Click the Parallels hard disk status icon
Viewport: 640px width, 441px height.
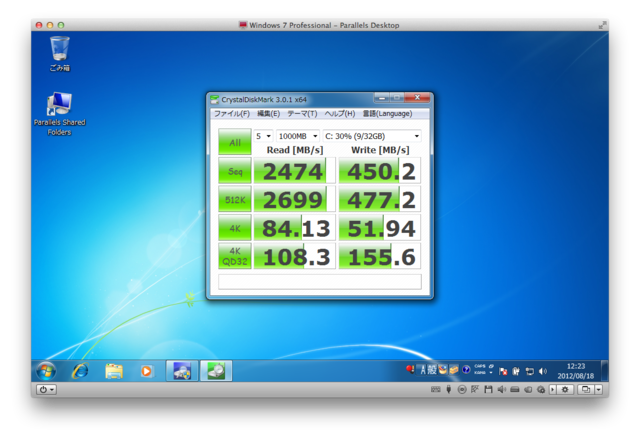(x=515, y=390)
